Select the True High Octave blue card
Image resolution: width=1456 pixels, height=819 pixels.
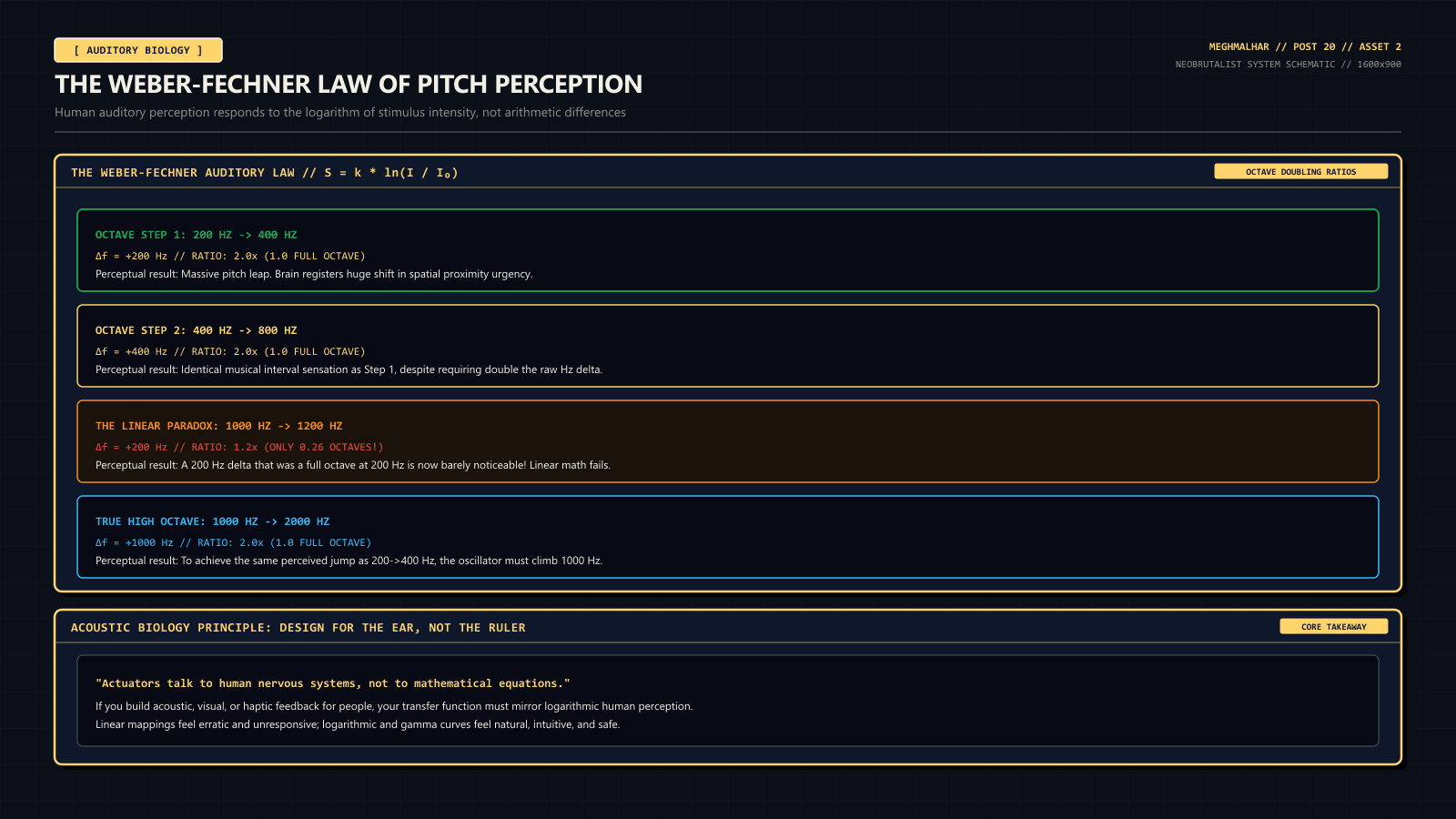(x=728, y=537)
